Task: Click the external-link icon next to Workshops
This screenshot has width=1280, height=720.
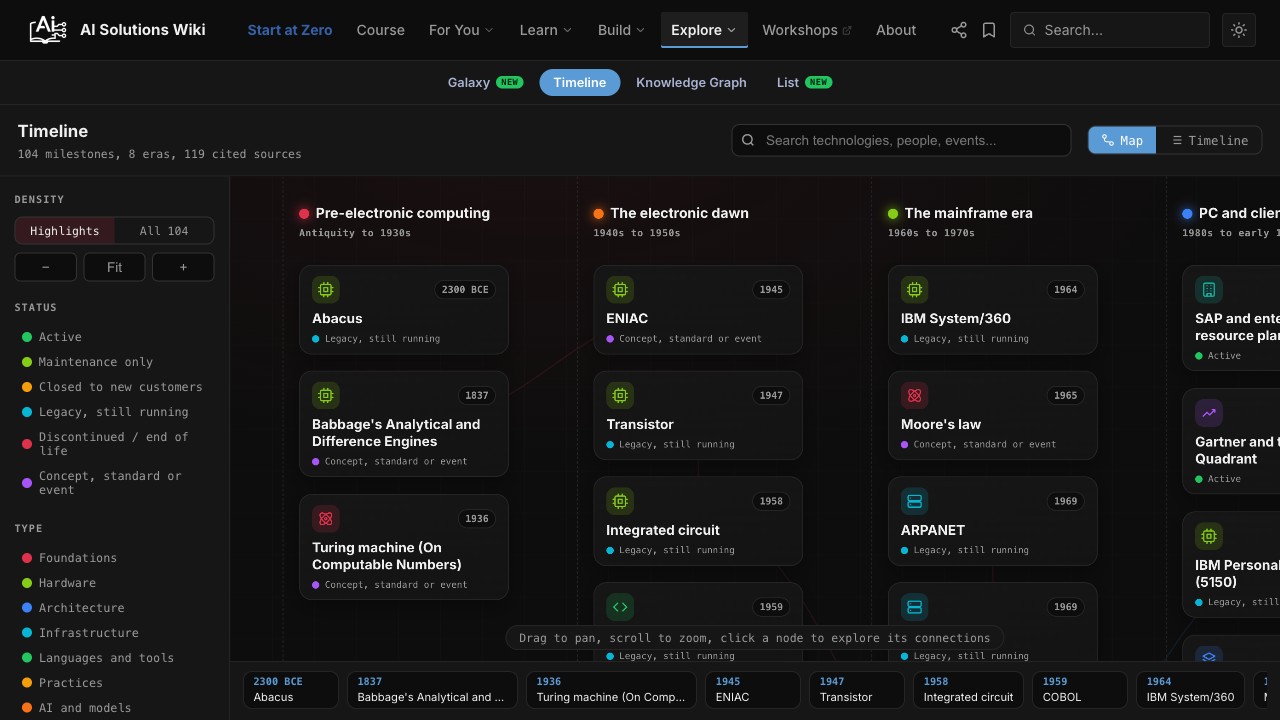Action: click(847, 31)
